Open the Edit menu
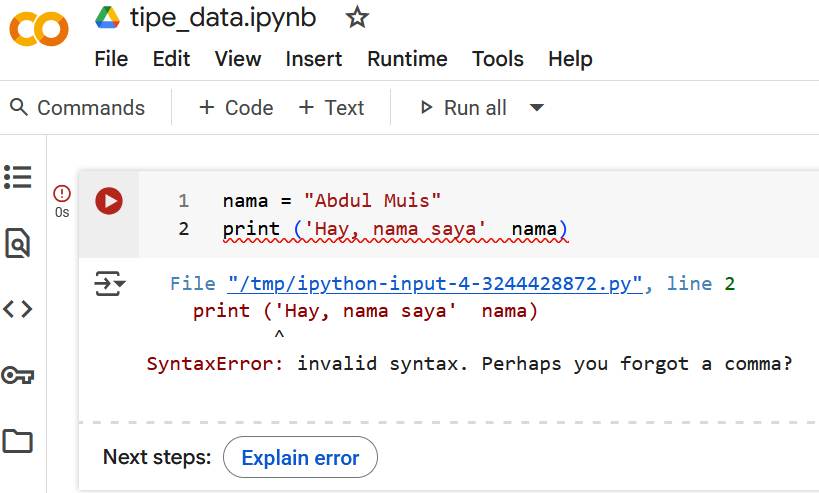 click(x=171, y=58)
